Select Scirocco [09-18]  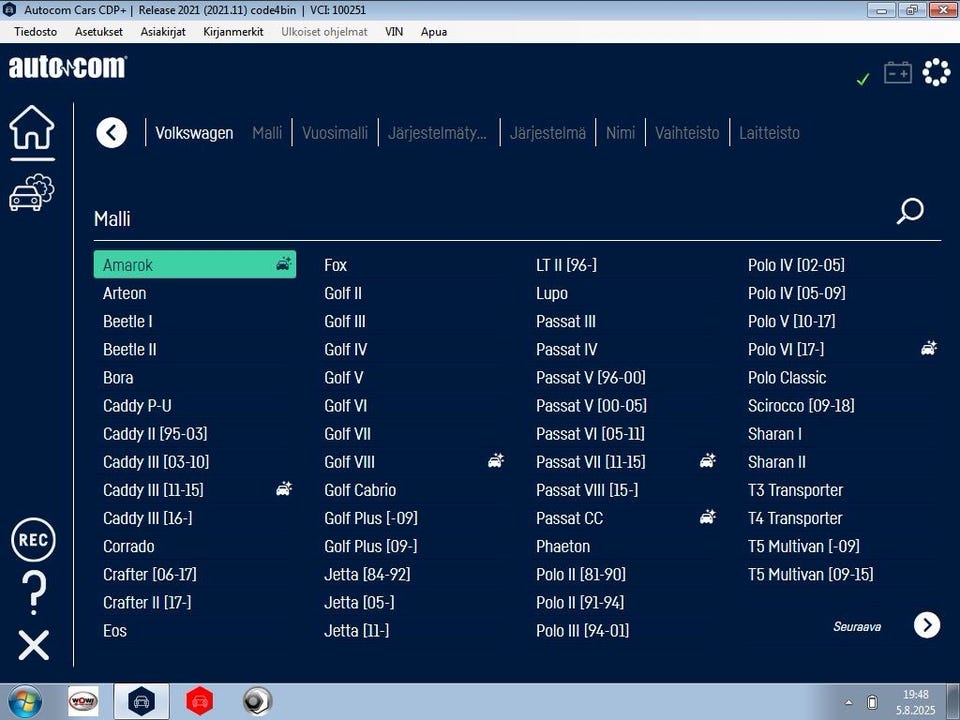pyautogui.click(x=801, y=406)
